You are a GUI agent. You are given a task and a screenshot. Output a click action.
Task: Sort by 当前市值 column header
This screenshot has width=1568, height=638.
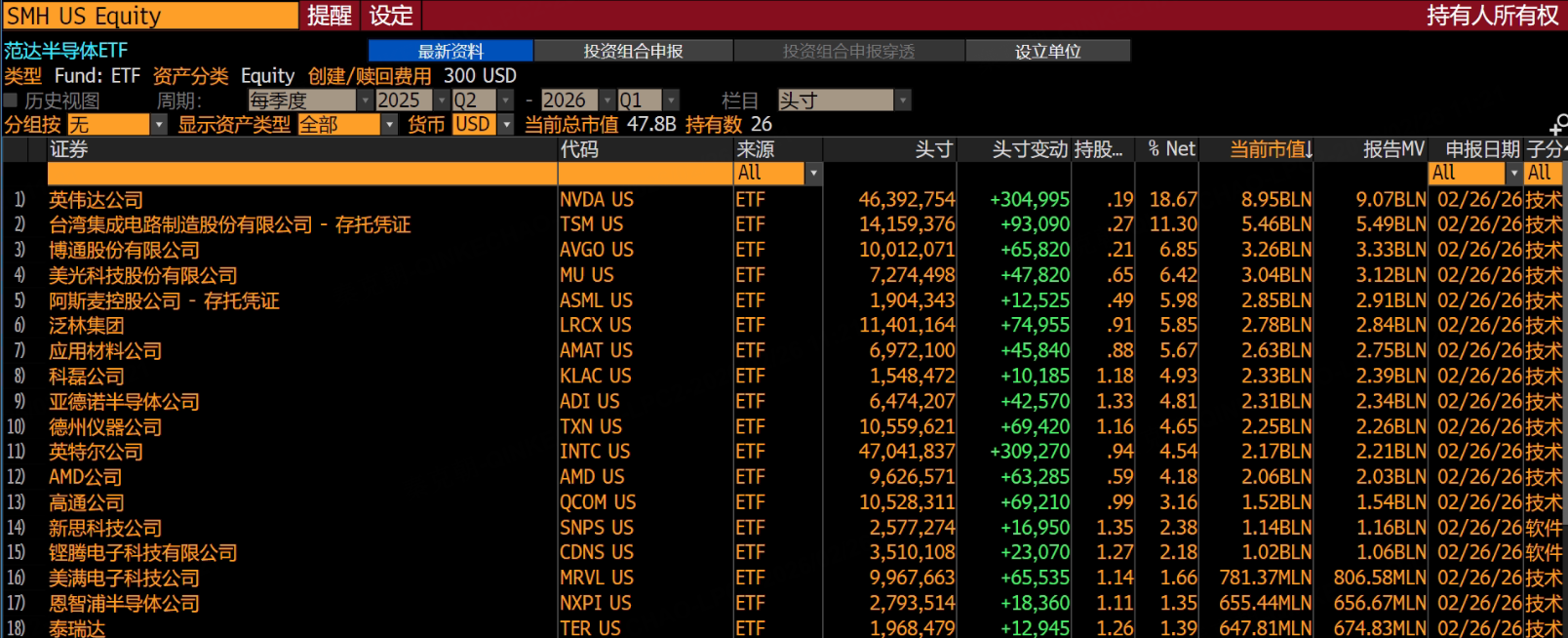[x=1272, y=149]
